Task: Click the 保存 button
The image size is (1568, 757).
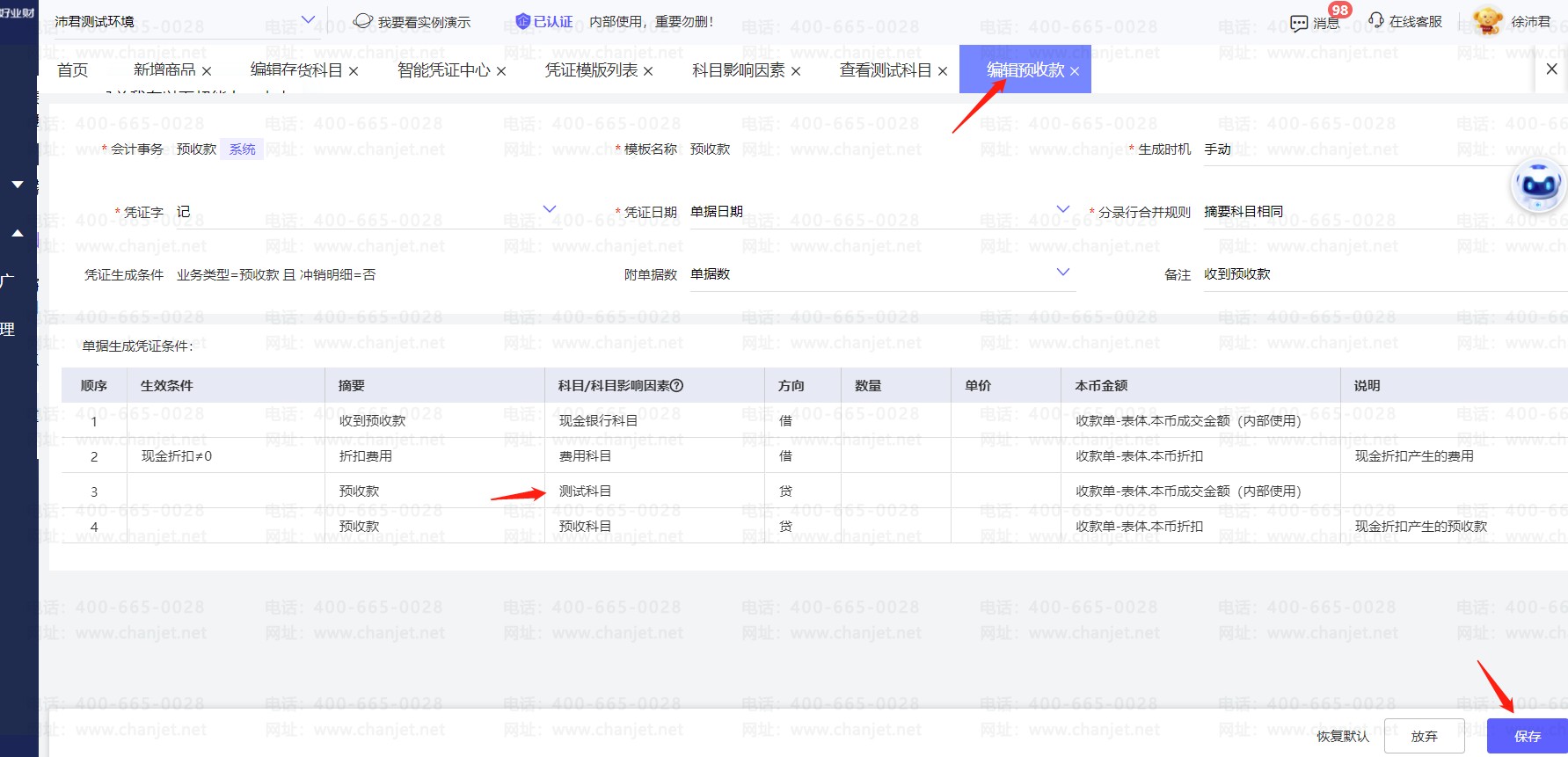Action: (x=1527, y=736)
